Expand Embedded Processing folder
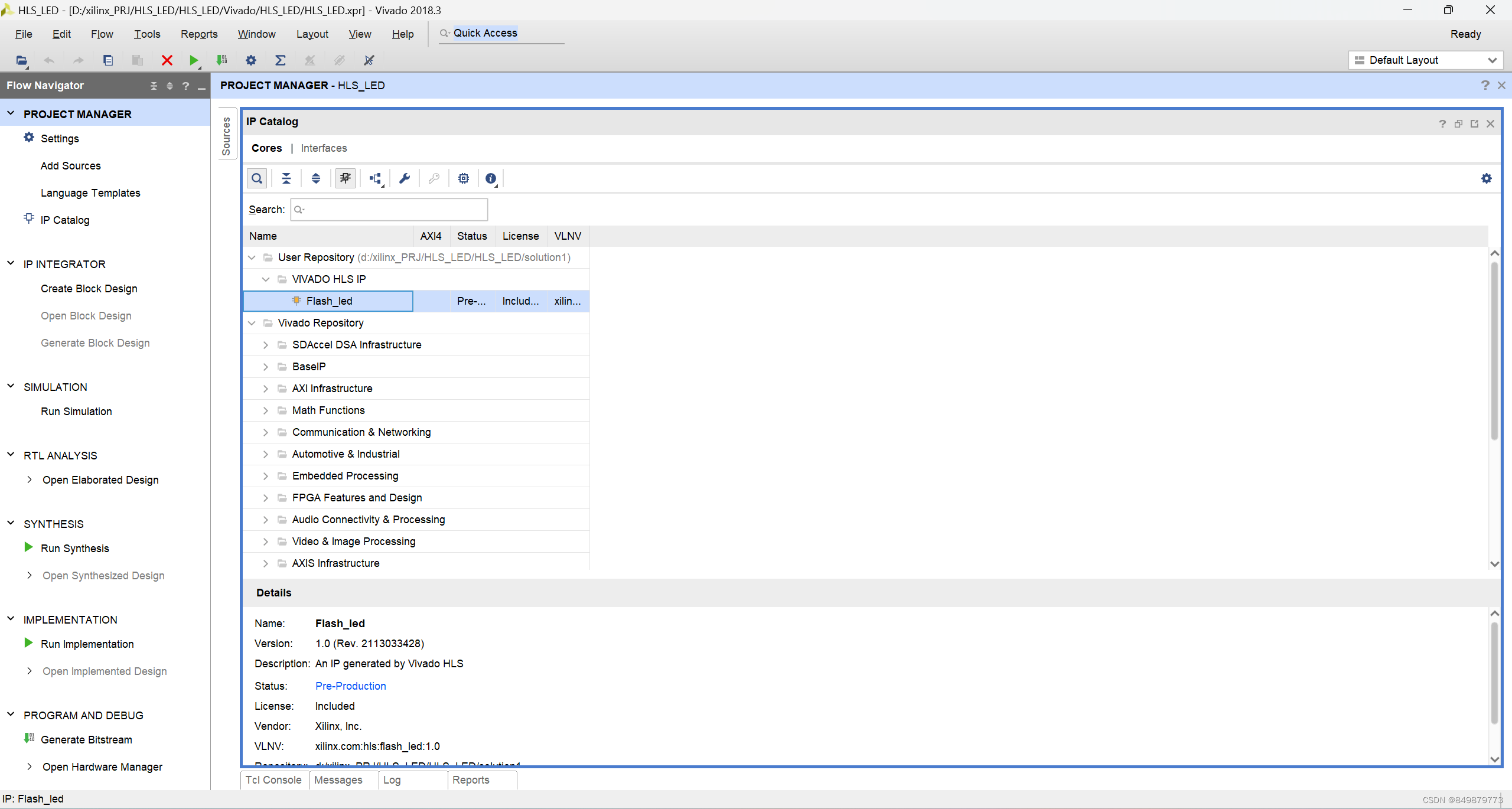 [266, 476]
